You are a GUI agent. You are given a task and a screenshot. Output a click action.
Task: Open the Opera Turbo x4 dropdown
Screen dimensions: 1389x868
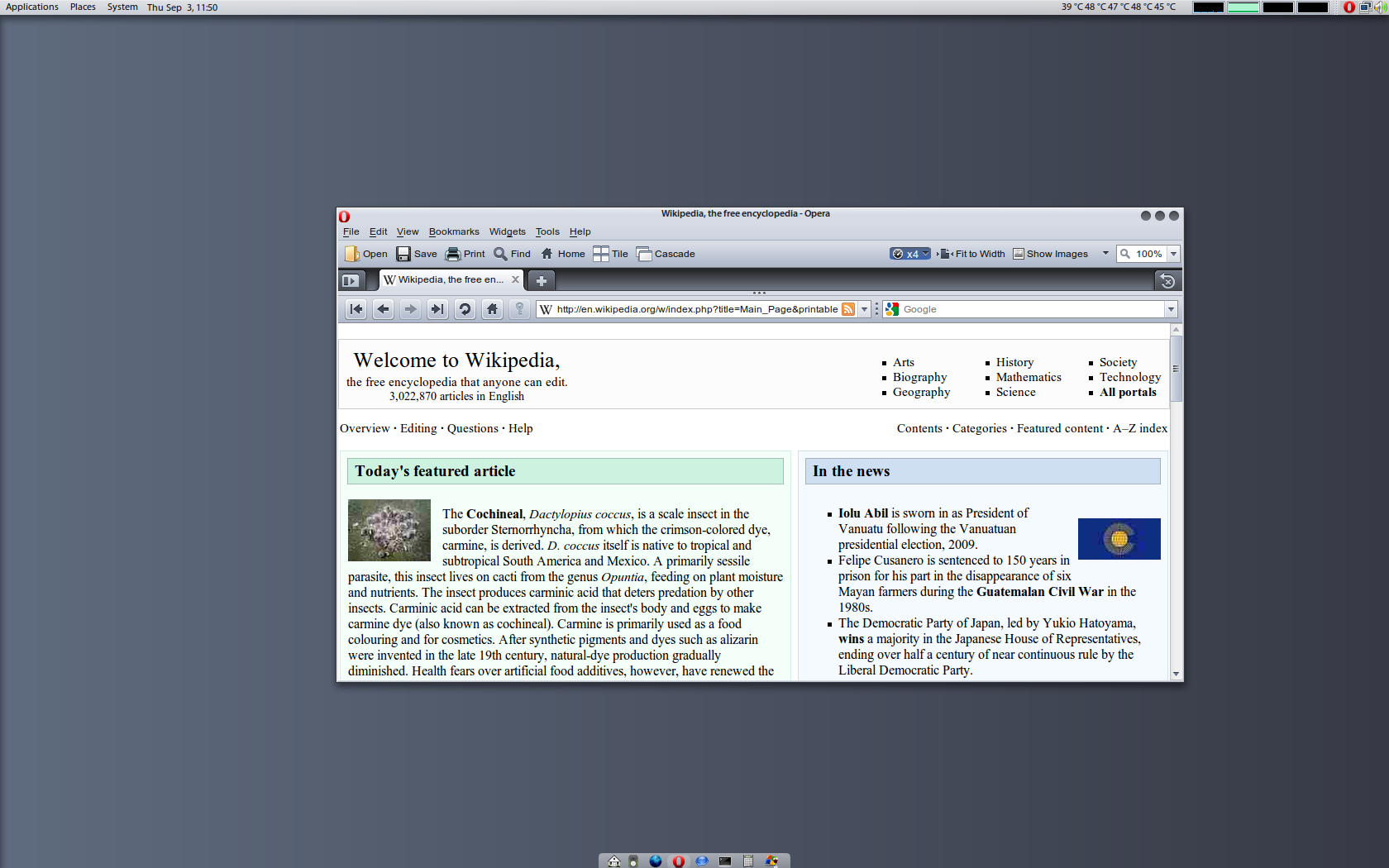910,254
